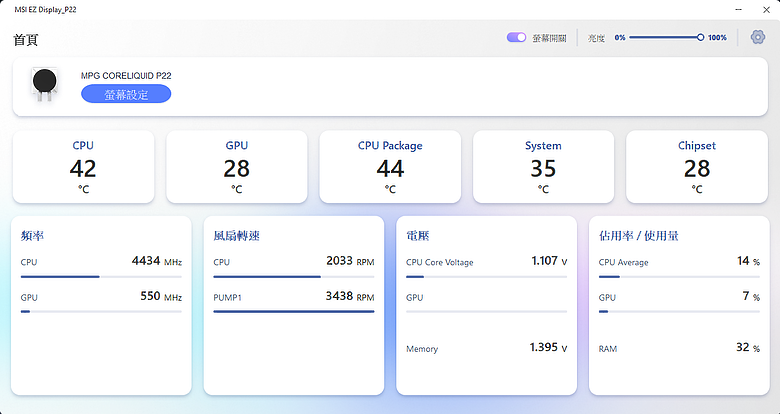This screenshot has height=414, width=780.
Task: Click the MPG CORELIQUID P22 cooler thumbnail
Action: (45, 85)
